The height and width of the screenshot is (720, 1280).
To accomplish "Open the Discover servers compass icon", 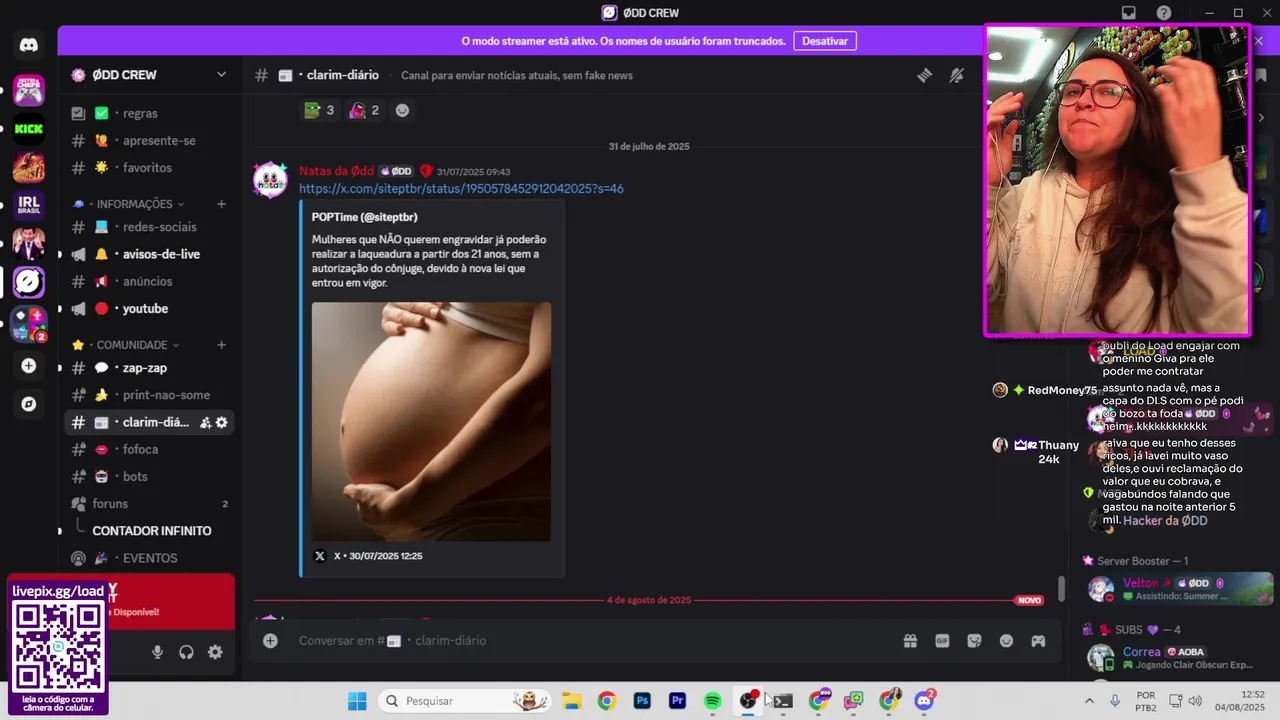I will [28, 404].
